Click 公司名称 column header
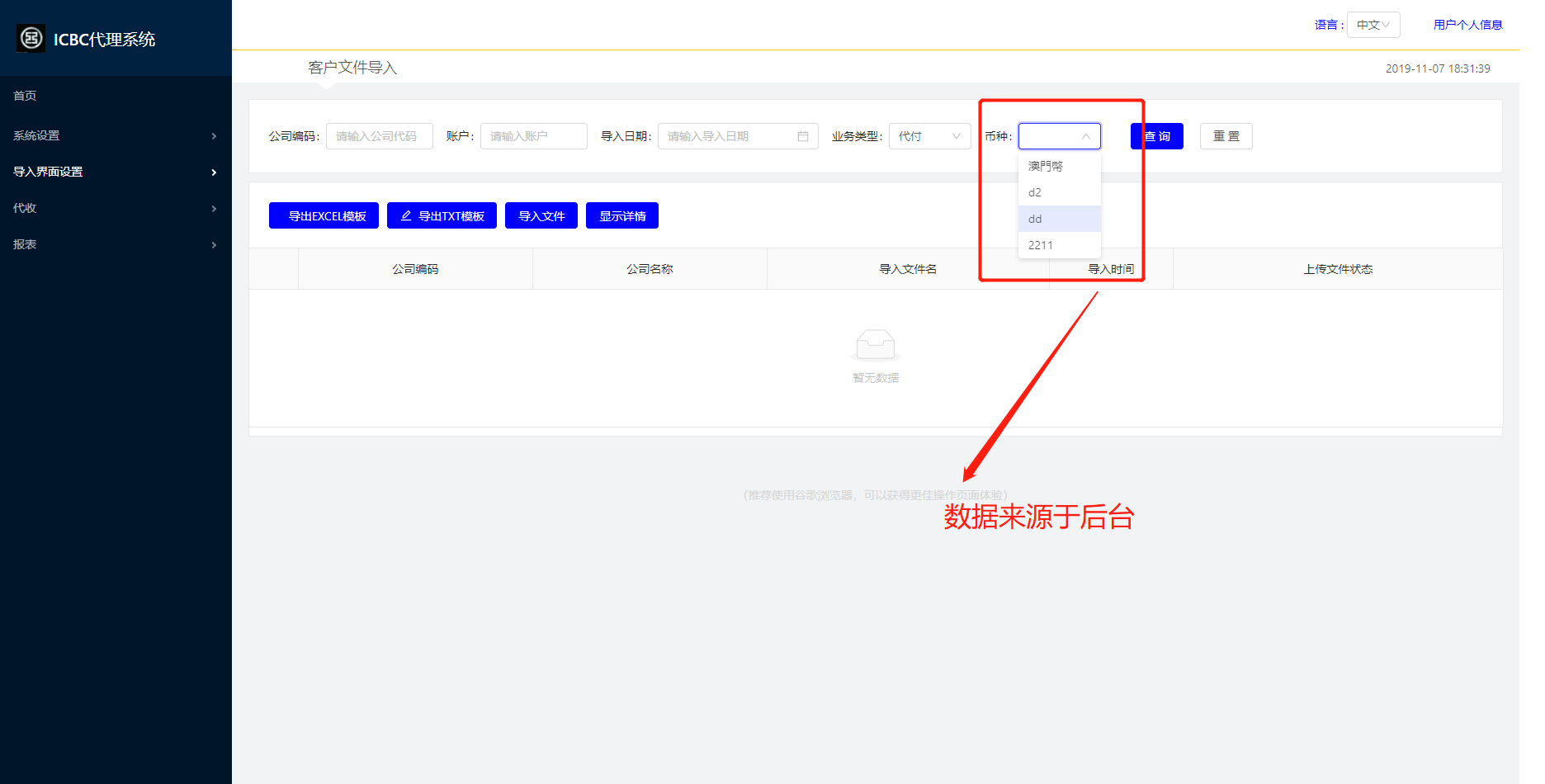The height and width of the screenshot is (784, 1545). [650, 269]
